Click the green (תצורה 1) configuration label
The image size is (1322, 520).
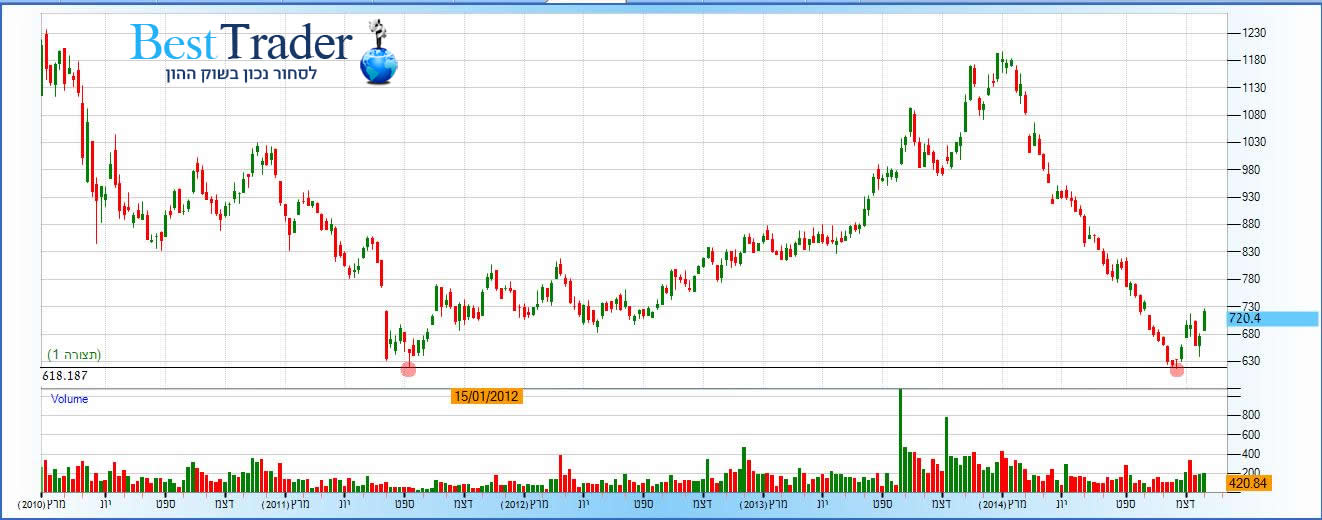click(74, 354)
